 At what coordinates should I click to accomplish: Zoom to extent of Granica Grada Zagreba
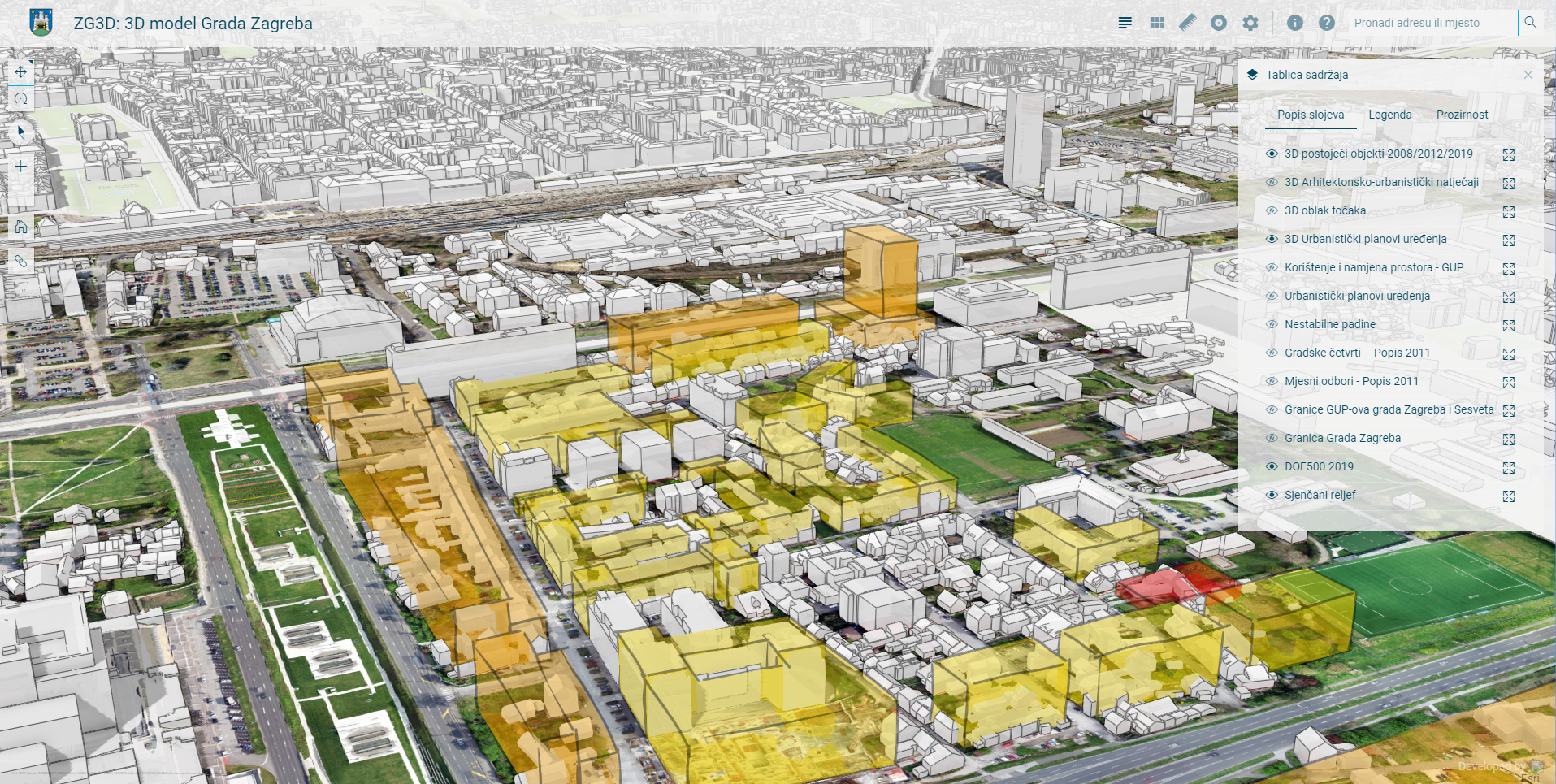(1509, 439)
